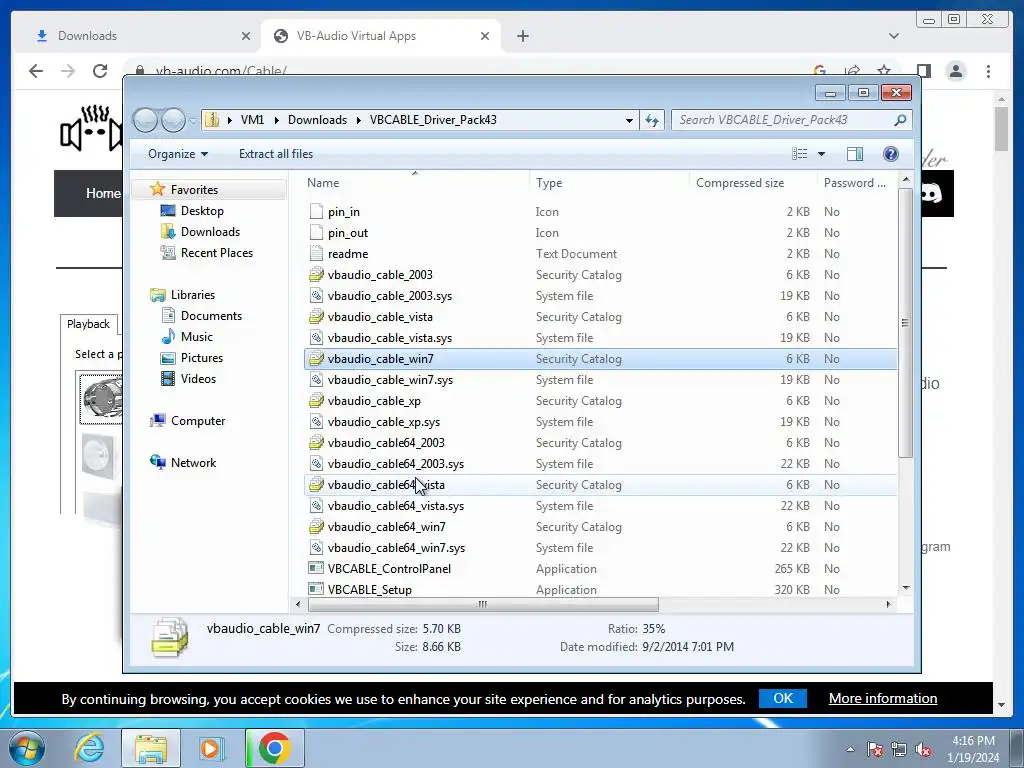Click the change view icon

(799, 154)
